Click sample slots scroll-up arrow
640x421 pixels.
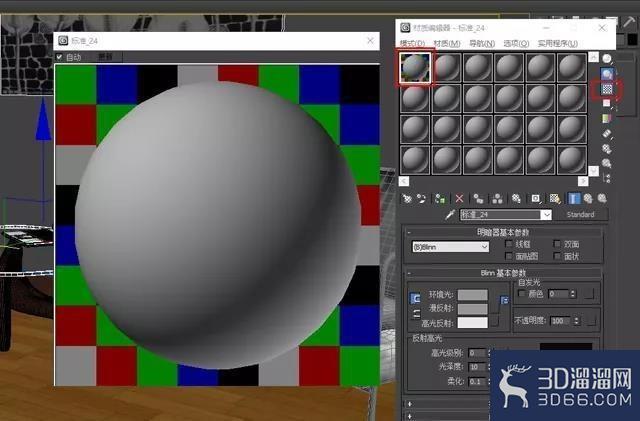[594, 57]
